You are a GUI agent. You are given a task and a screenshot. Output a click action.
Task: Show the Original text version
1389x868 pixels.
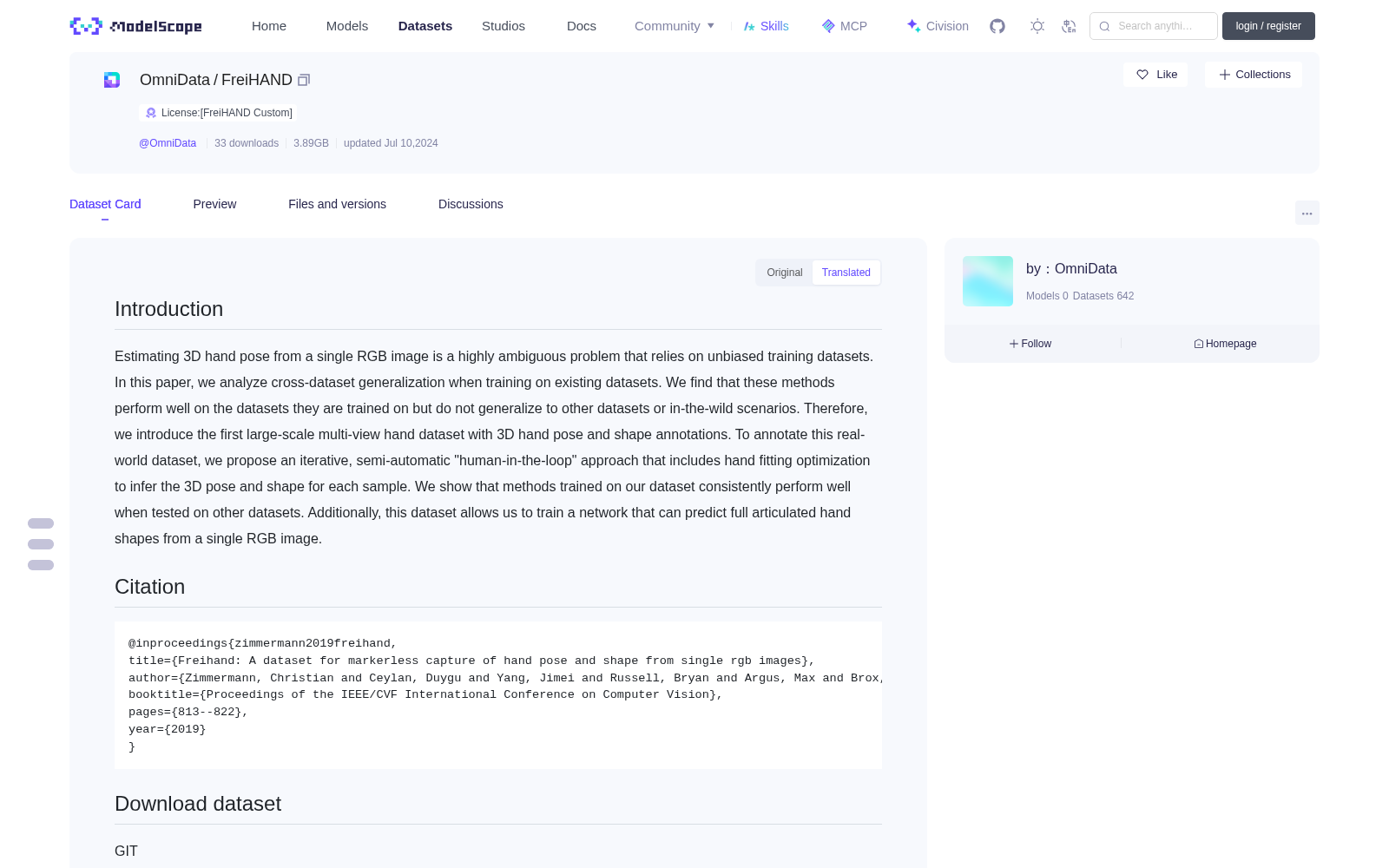(785, 273)
